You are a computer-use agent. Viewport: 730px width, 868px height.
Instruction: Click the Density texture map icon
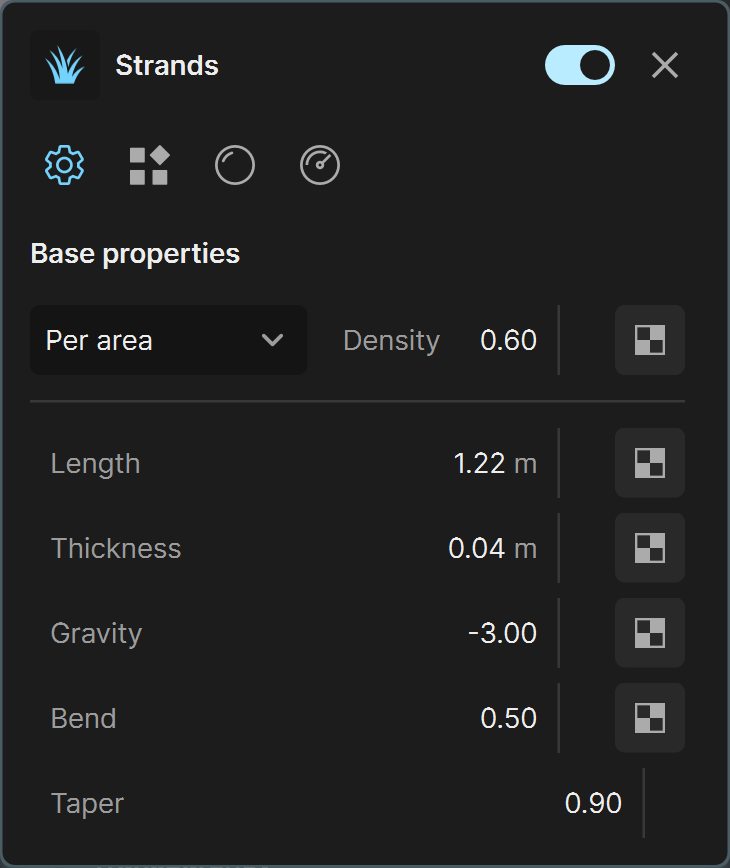(x=650, y=340)
